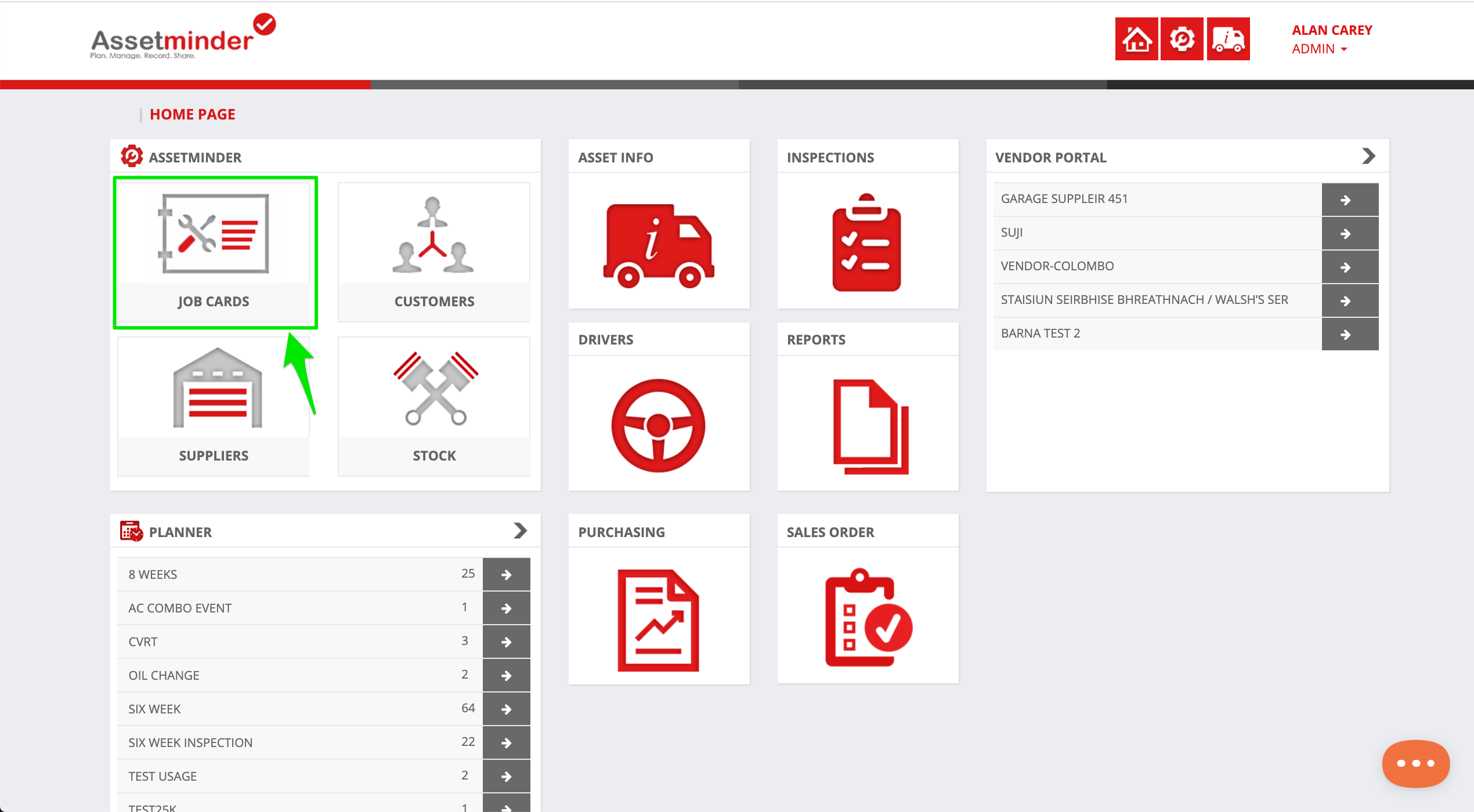Click the gear wrench header icon

[1182, 39]
